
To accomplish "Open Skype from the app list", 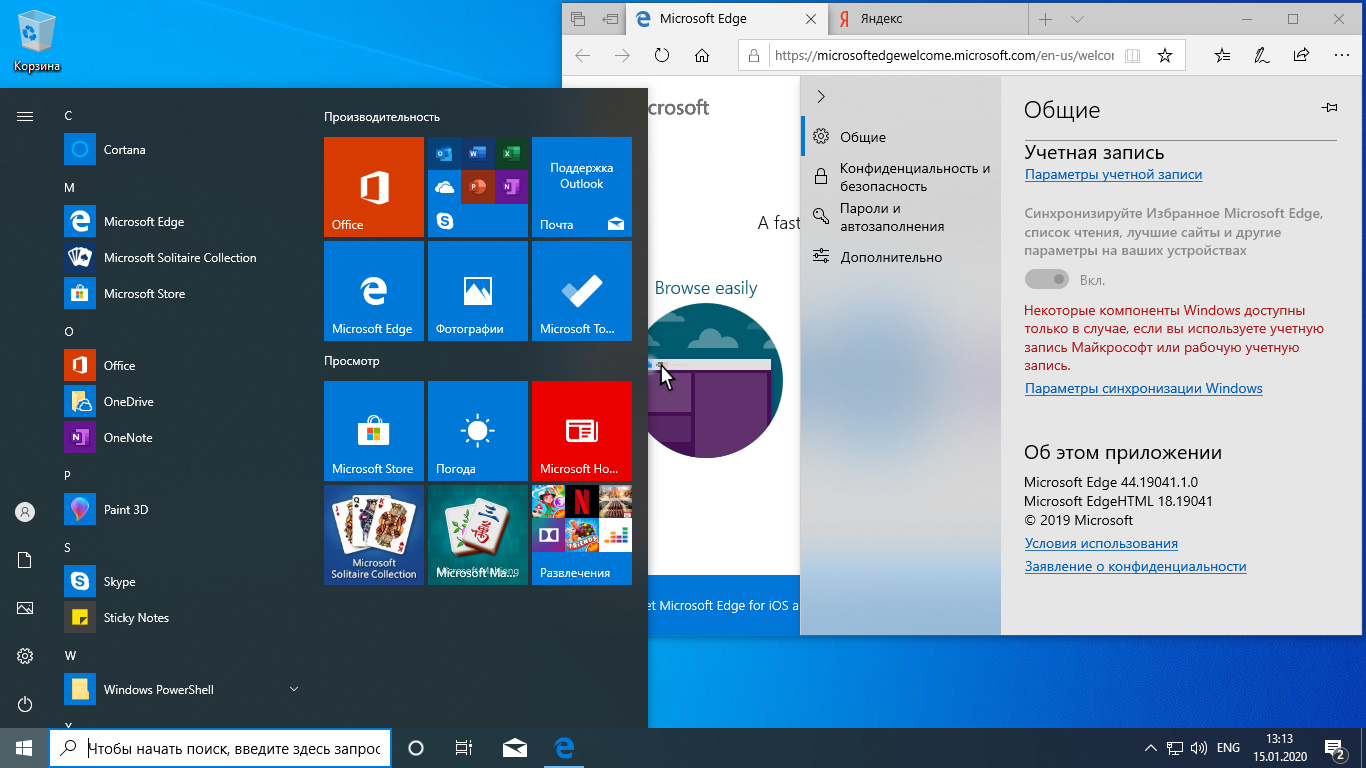I will 180,582.
